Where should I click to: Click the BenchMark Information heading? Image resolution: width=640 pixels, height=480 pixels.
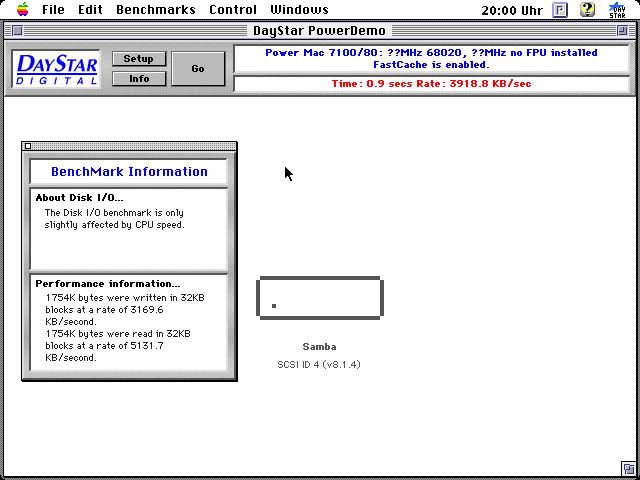click(129, 171)
